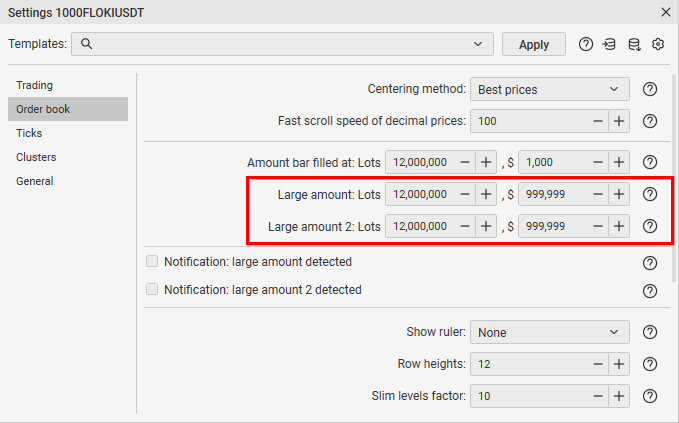Decrease Slim levels factor with minus
Viewport: 679px width, 423px height.
598,396
